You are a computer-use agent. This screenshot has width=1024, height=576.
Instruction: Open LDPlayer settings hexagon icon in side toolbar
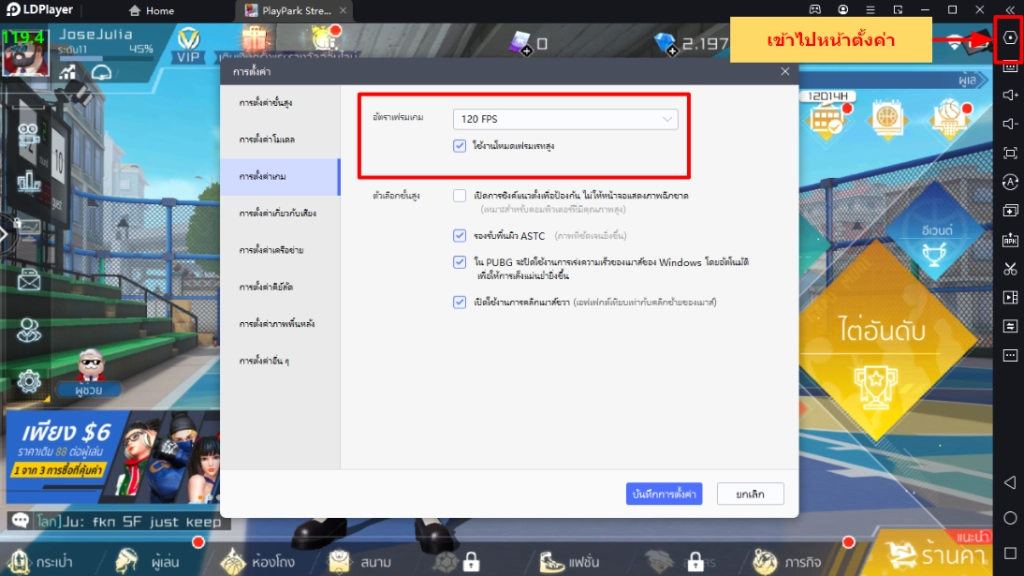click(1010, 38)
